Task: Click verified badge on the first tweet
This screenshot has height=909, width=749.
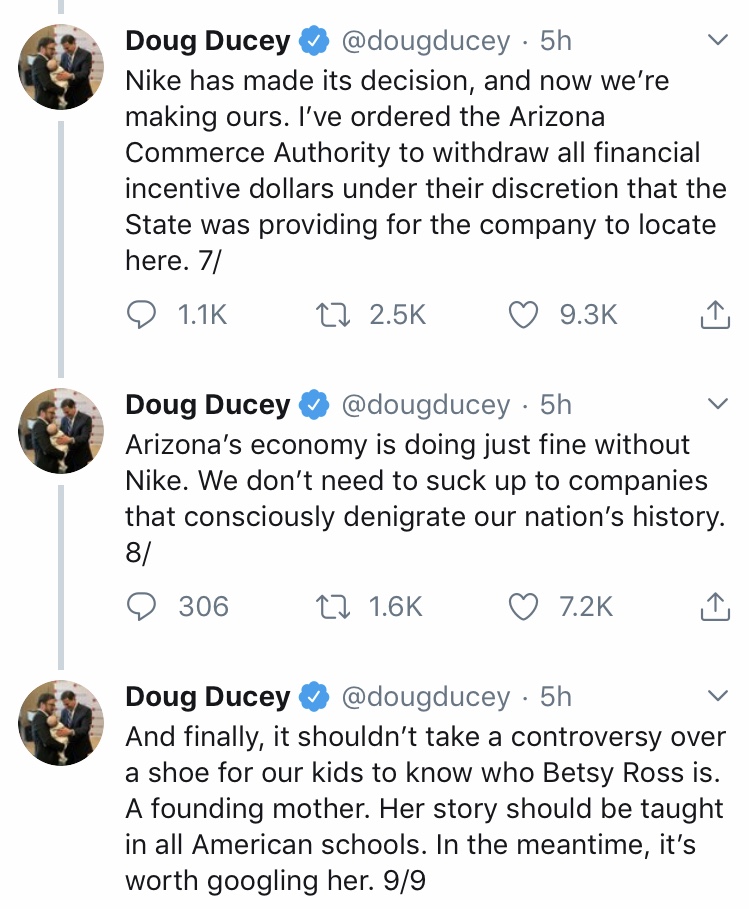Action: [x=315, y=41]
